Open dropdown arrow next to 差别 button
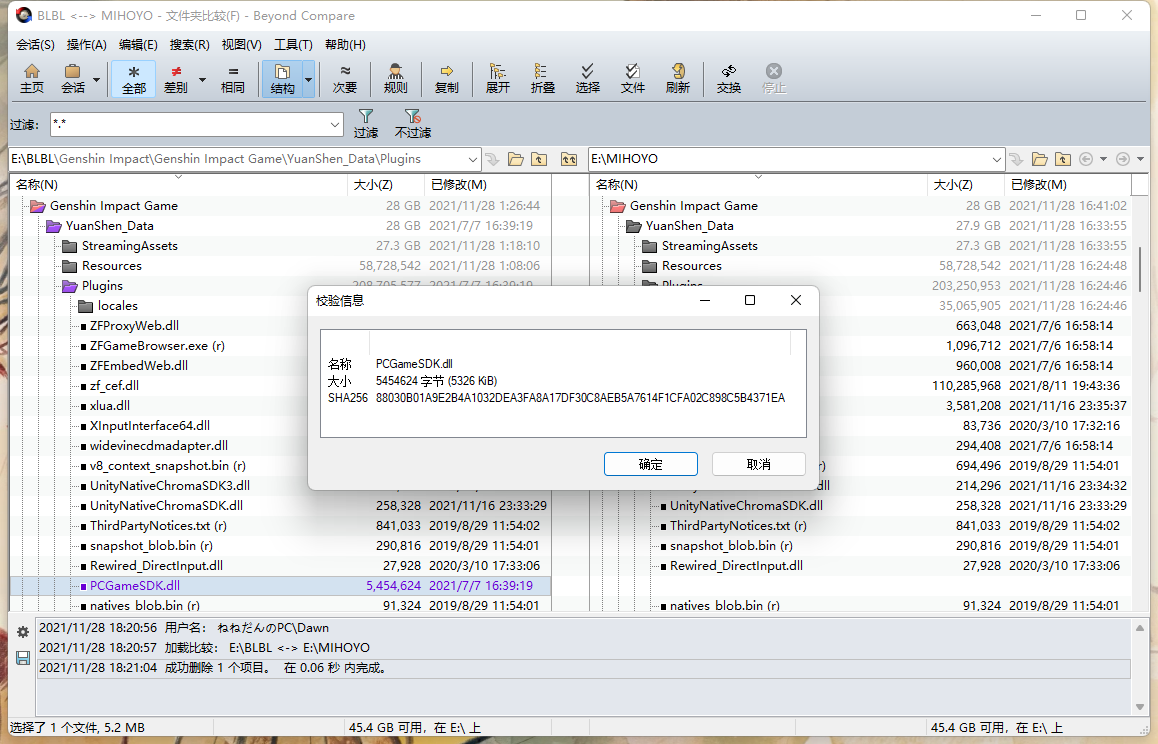 202,79
